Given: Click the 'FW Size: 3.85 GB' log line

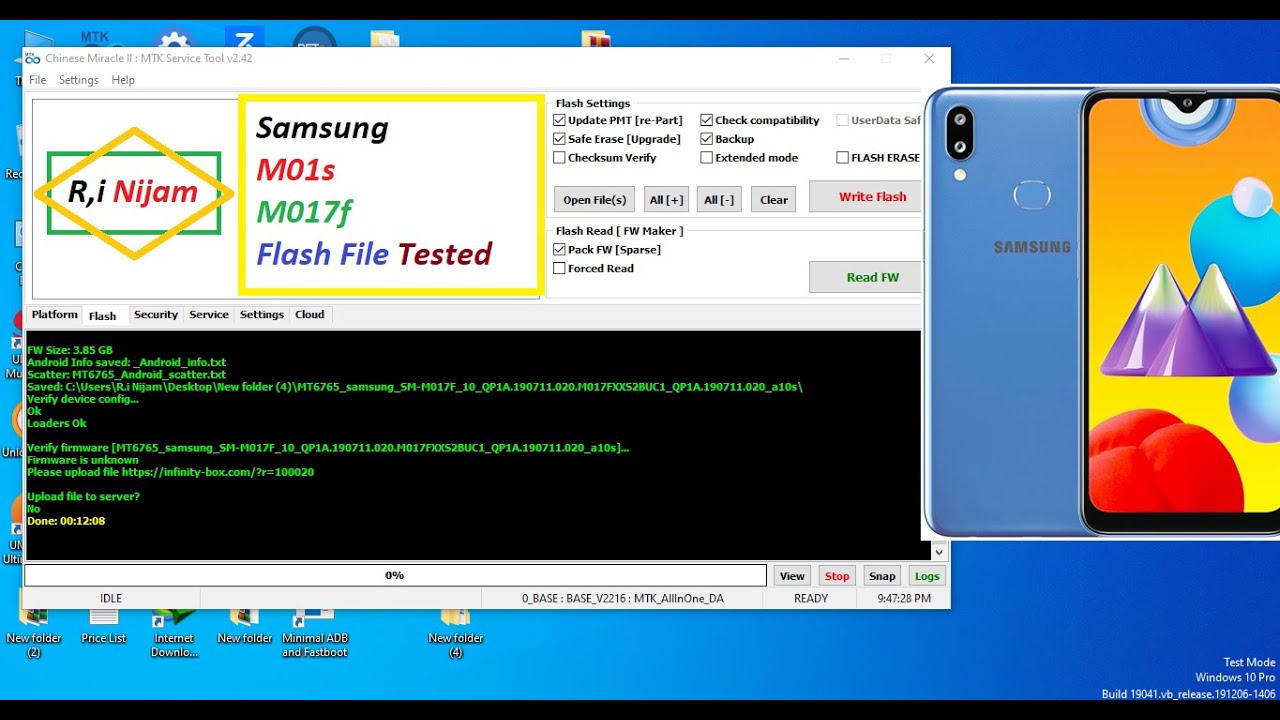Looking at the screenshot, I should point(70,350).
